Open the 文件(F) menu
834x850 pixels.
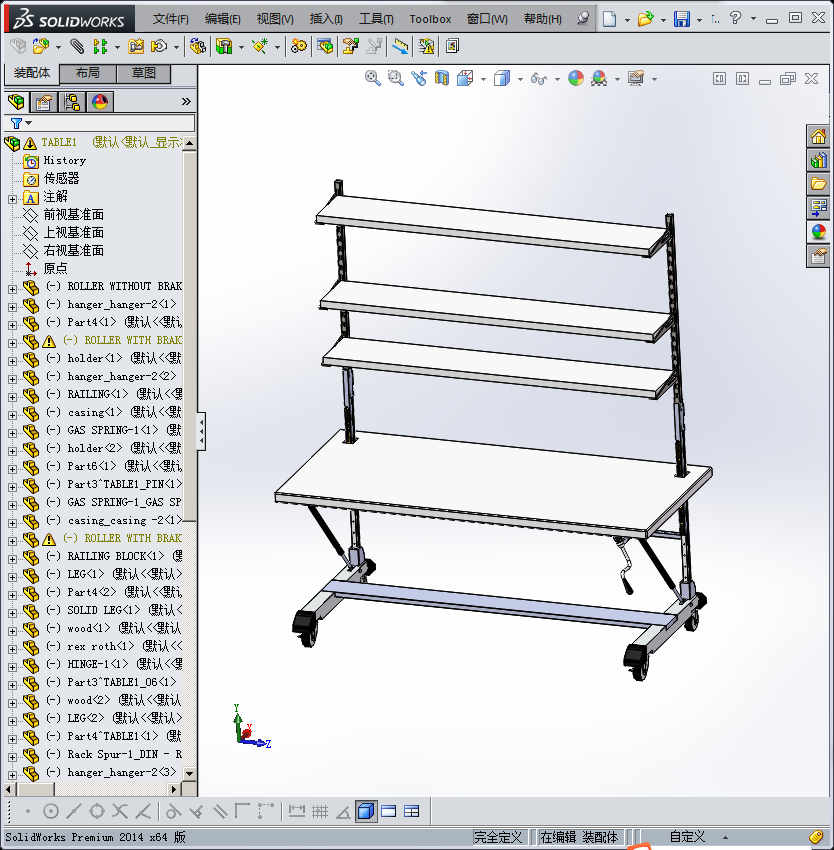[x=170, y=19]
